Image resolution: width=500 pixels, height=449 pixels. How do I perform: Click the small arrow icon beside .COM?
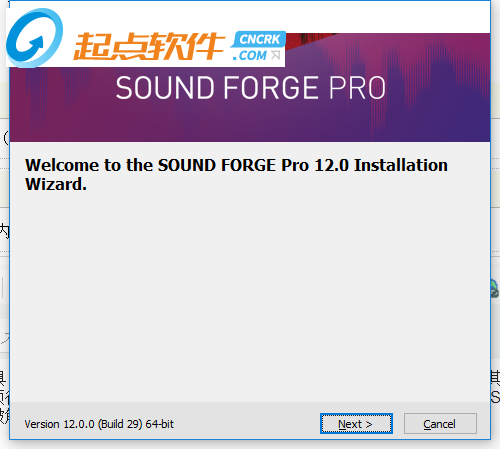click(275, 55)
